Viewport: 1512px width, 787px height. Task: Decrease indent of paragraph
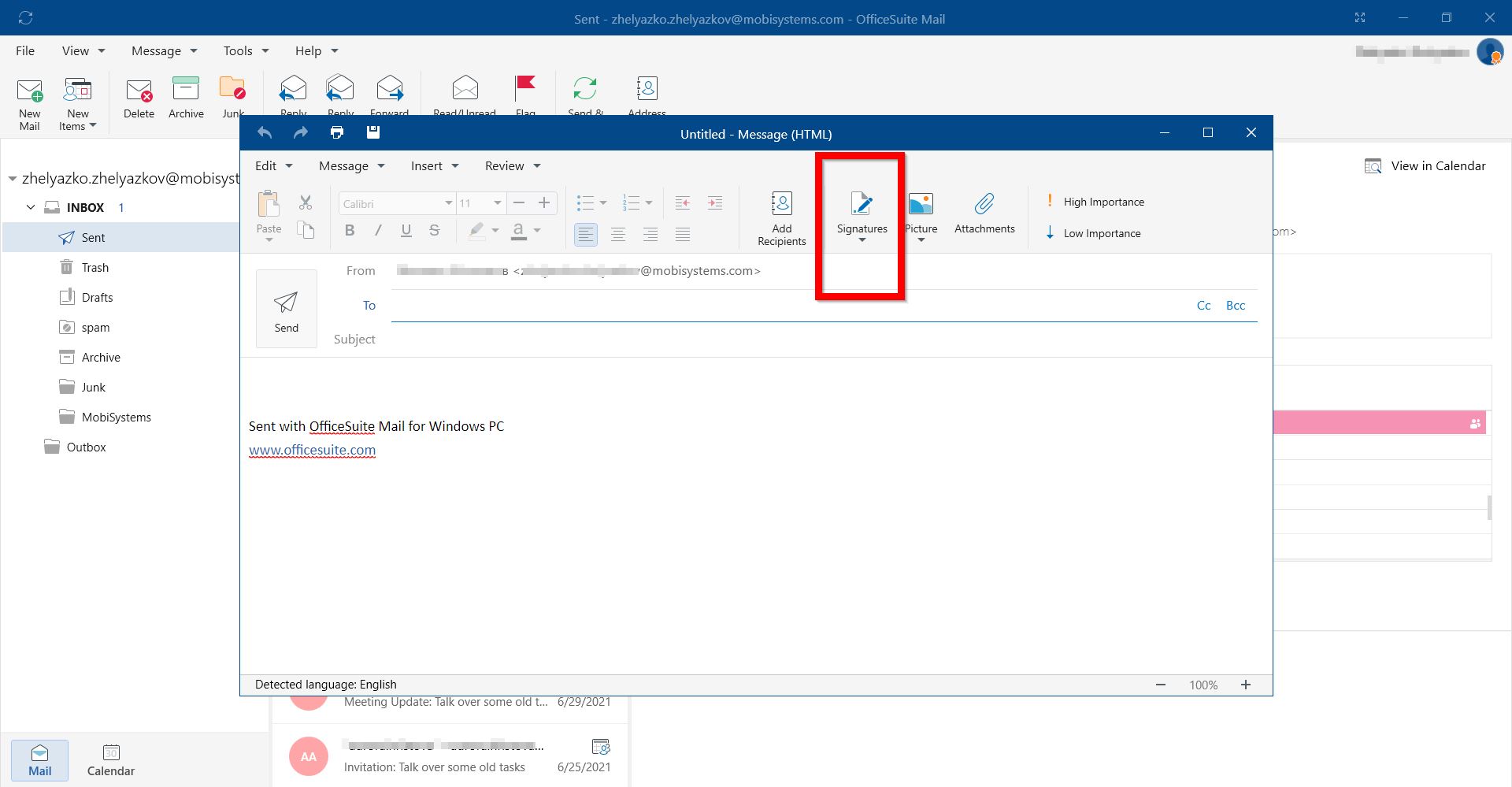(683, 203)
